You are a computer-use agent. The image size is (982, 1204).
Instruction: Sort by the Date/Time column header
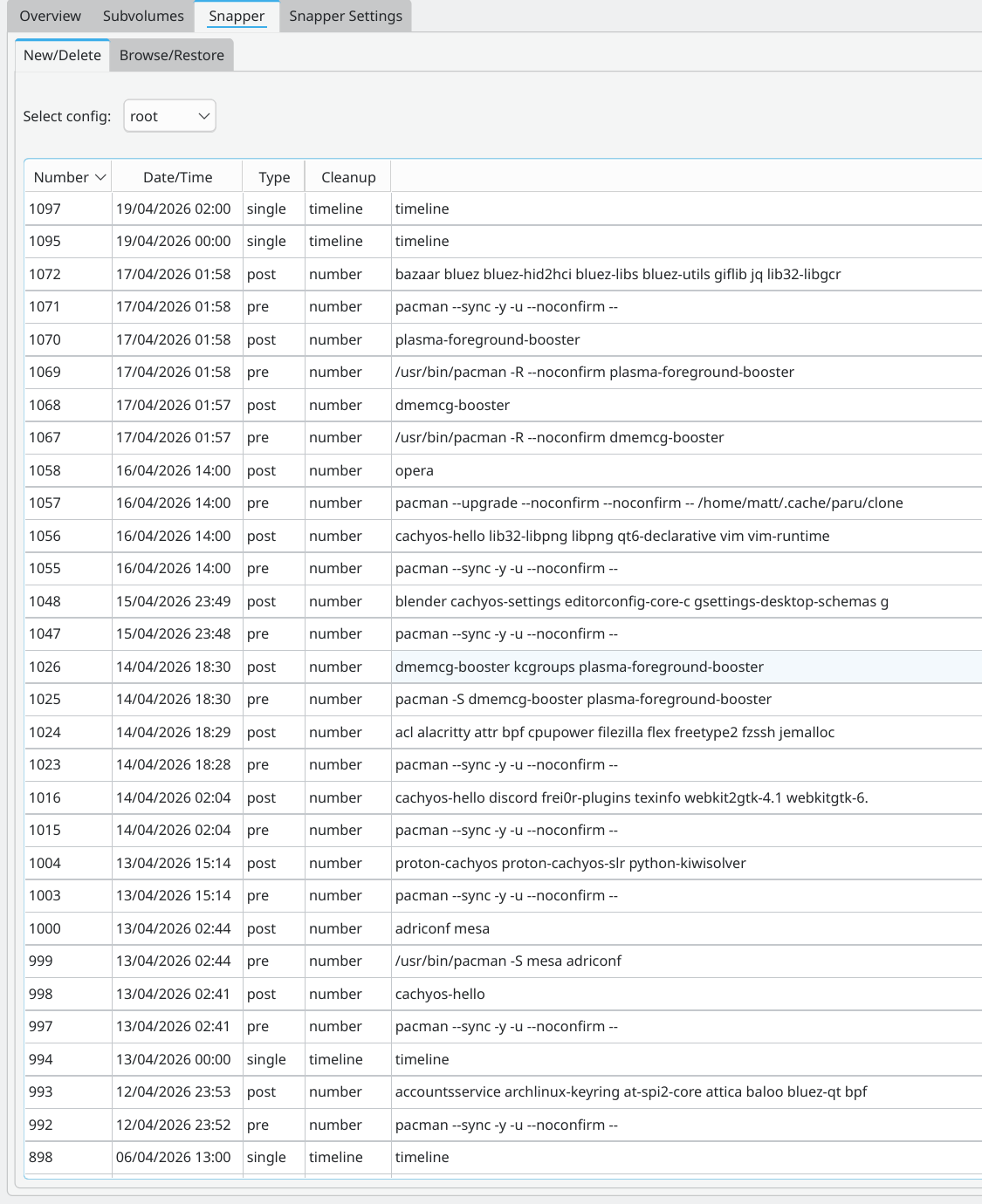pos(178,177)
